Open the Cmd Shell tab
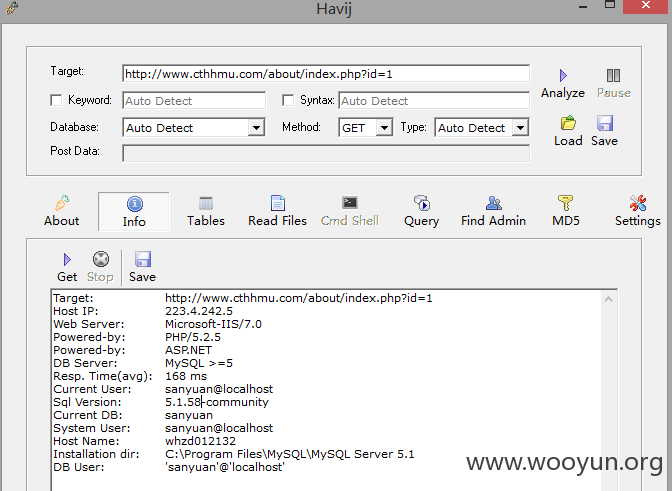 tap(350, 212)
